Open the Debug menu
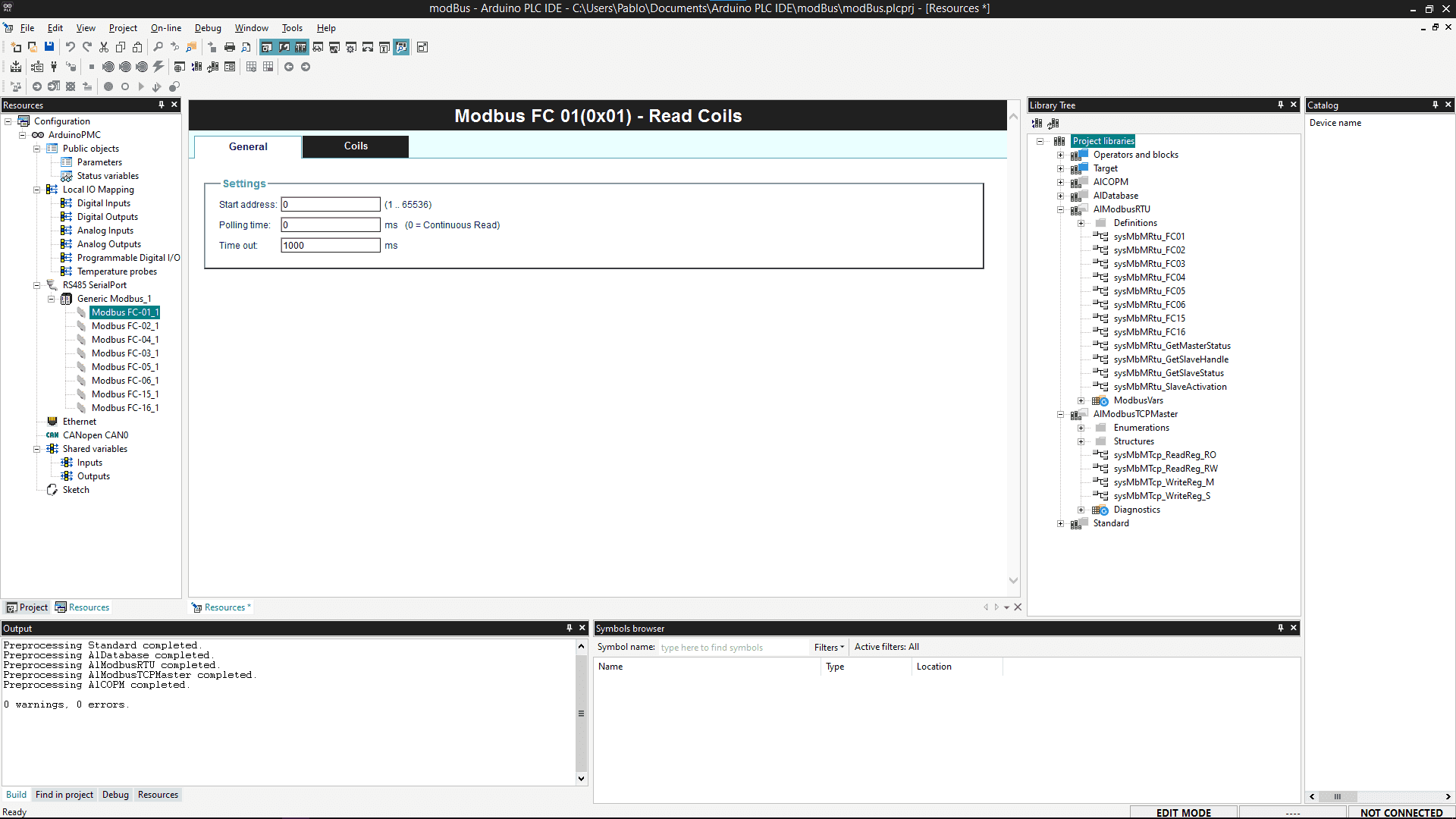1456x819 pixels. pos(208,28)
